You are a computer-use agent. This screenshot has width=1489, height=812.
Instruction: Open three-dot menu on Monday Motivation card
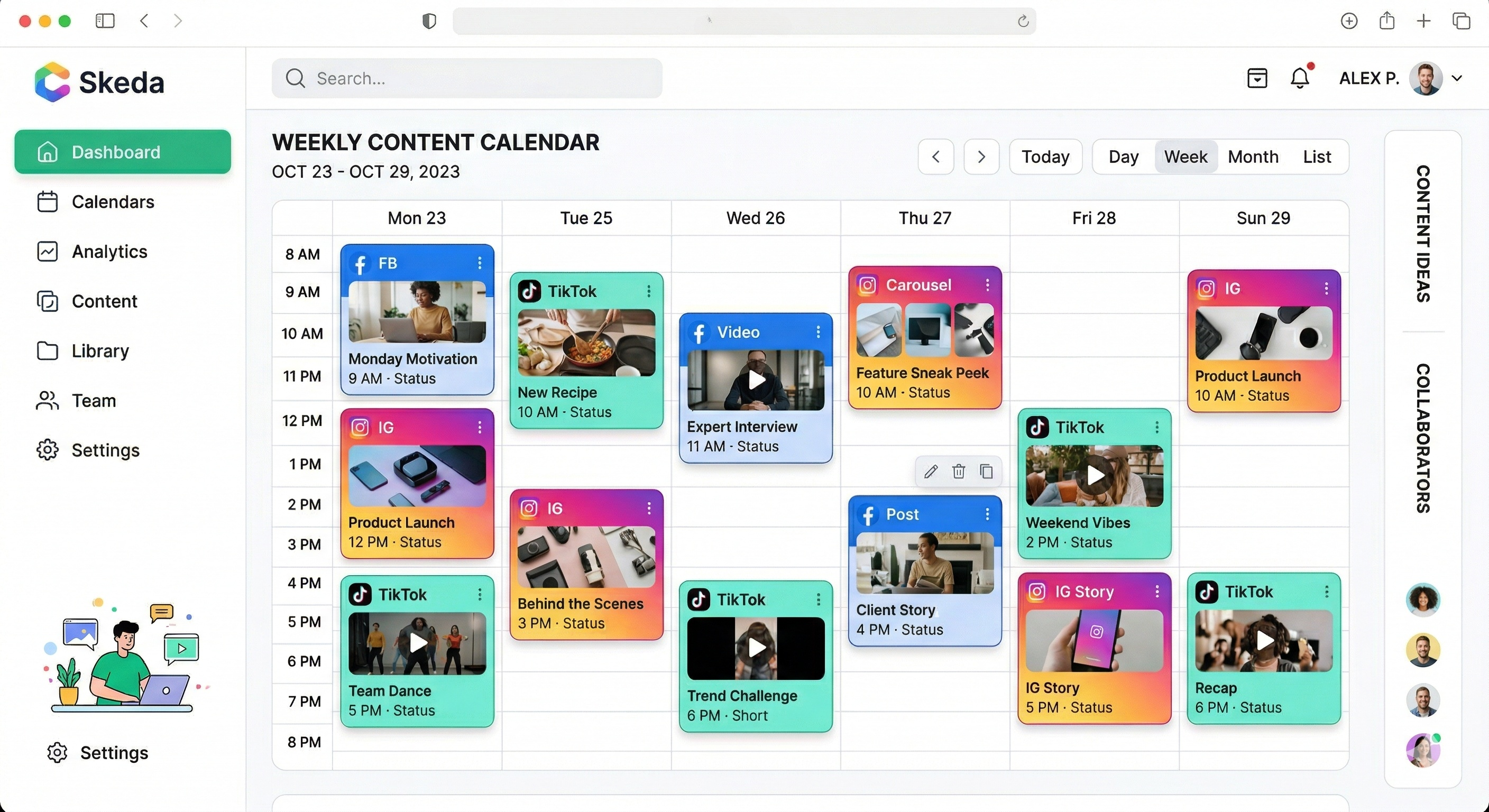tap(480, 264)
